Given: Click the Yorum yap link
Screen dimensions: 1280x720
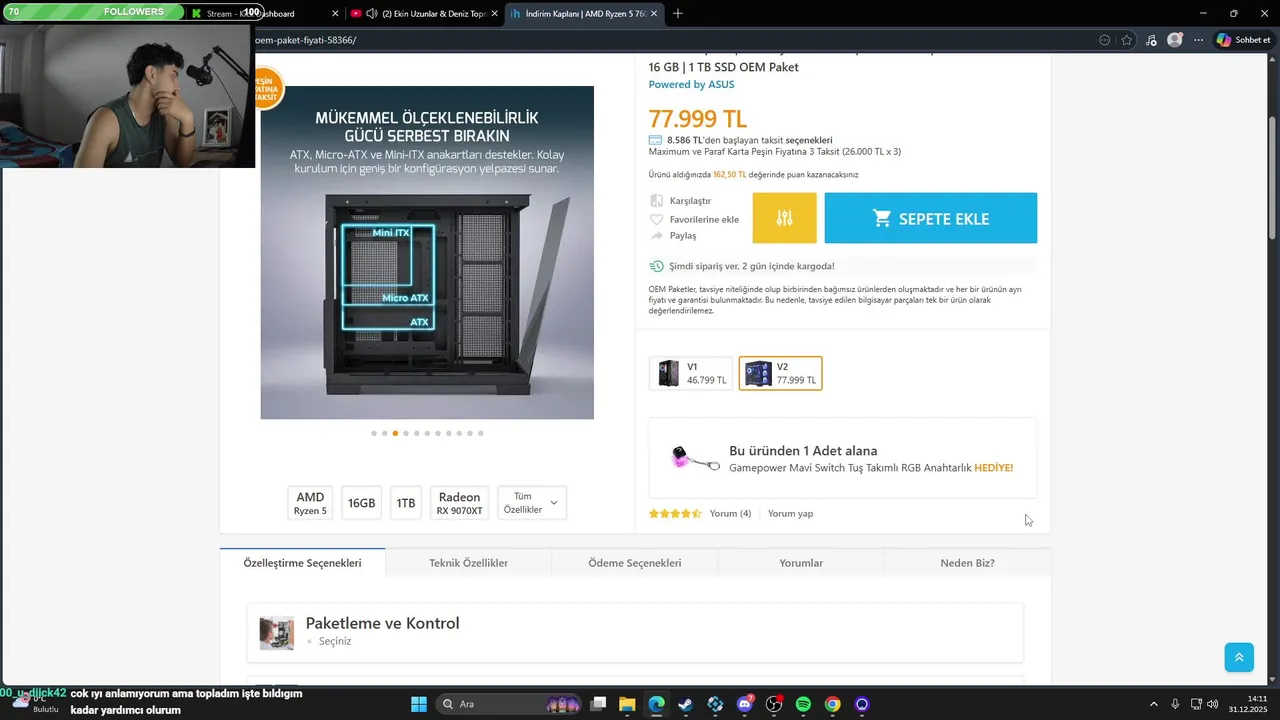Looking at the screenshot, I should tap(790, 514).
